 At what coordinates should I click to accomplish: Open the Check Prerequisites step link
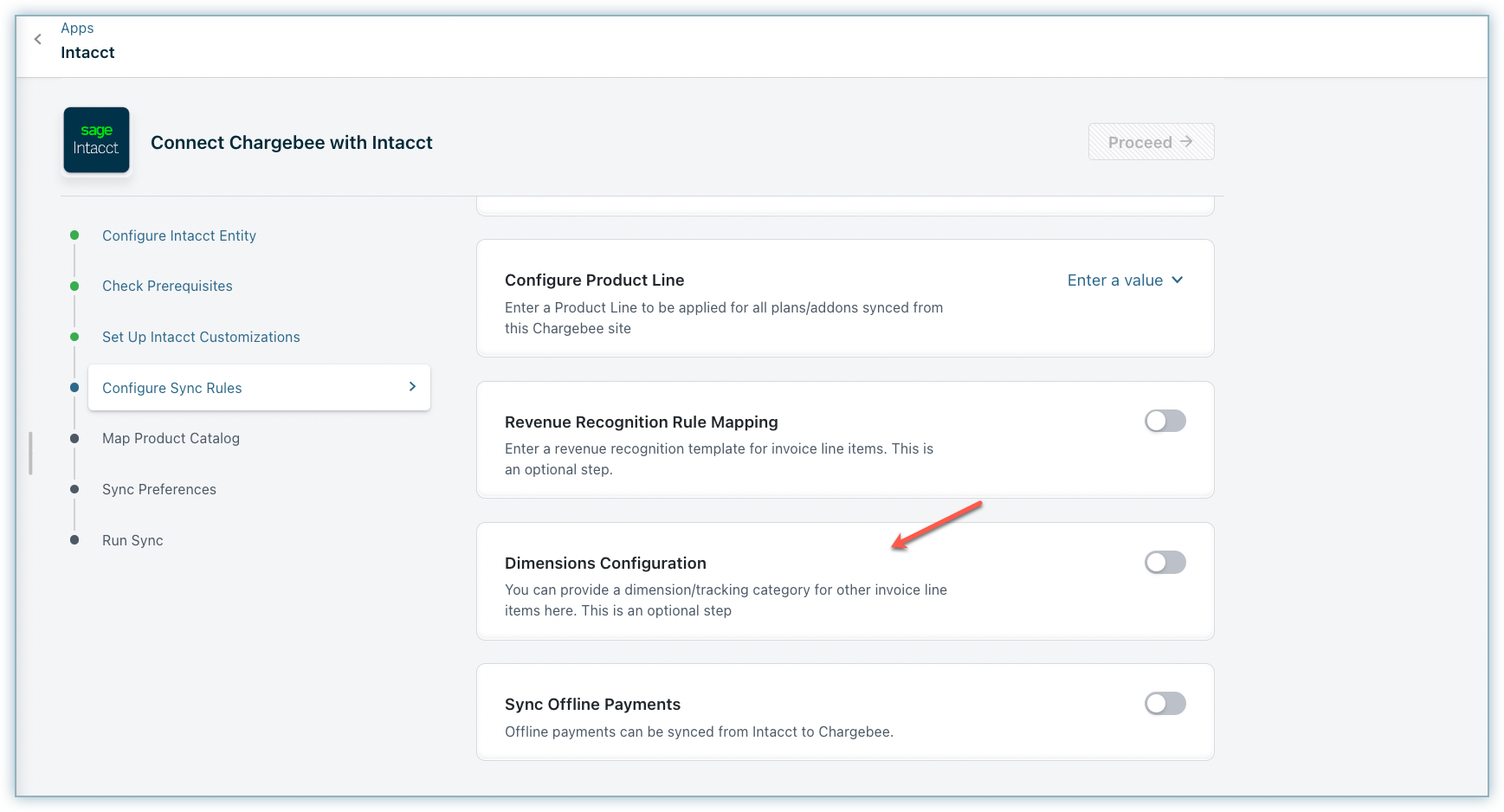pos(167,286)
